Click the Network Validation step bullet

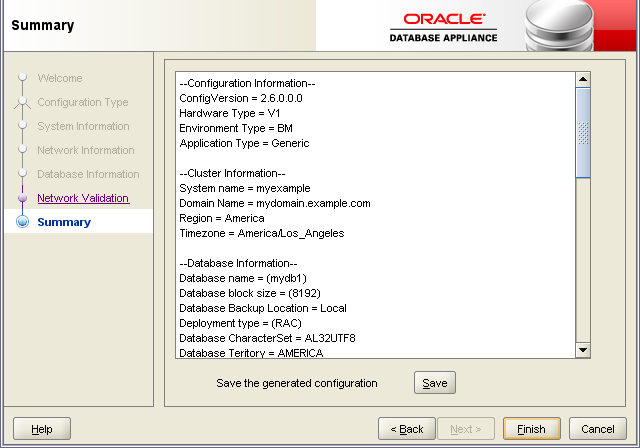[22, 198]
